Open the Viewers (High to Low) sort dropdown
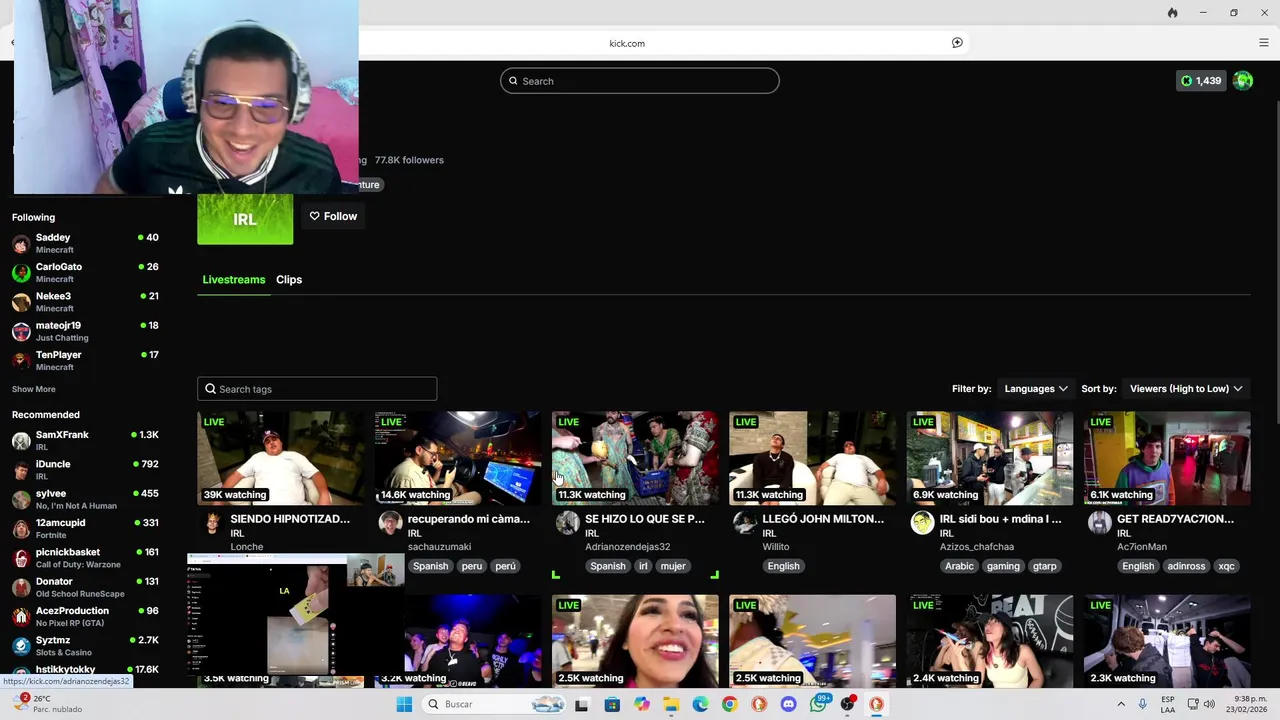 coord(1186,389)
